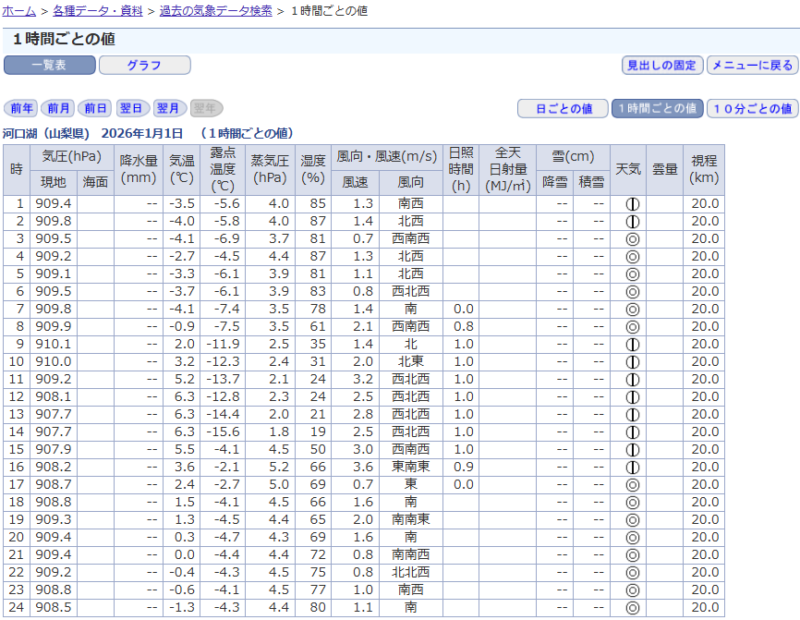Switch to the グラフ view tab
Image resolution: width=800 pixels, height=620 pixels.
[144, 65]
